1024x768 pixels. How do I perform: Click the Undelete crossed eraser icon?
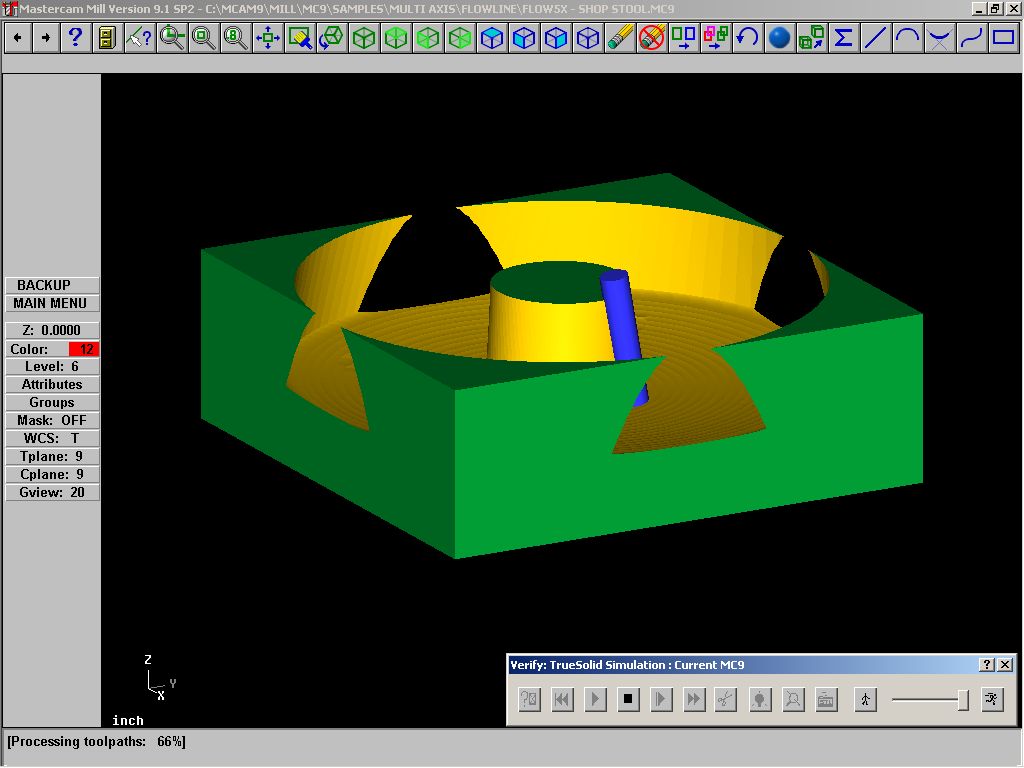[x=651, y=38]
